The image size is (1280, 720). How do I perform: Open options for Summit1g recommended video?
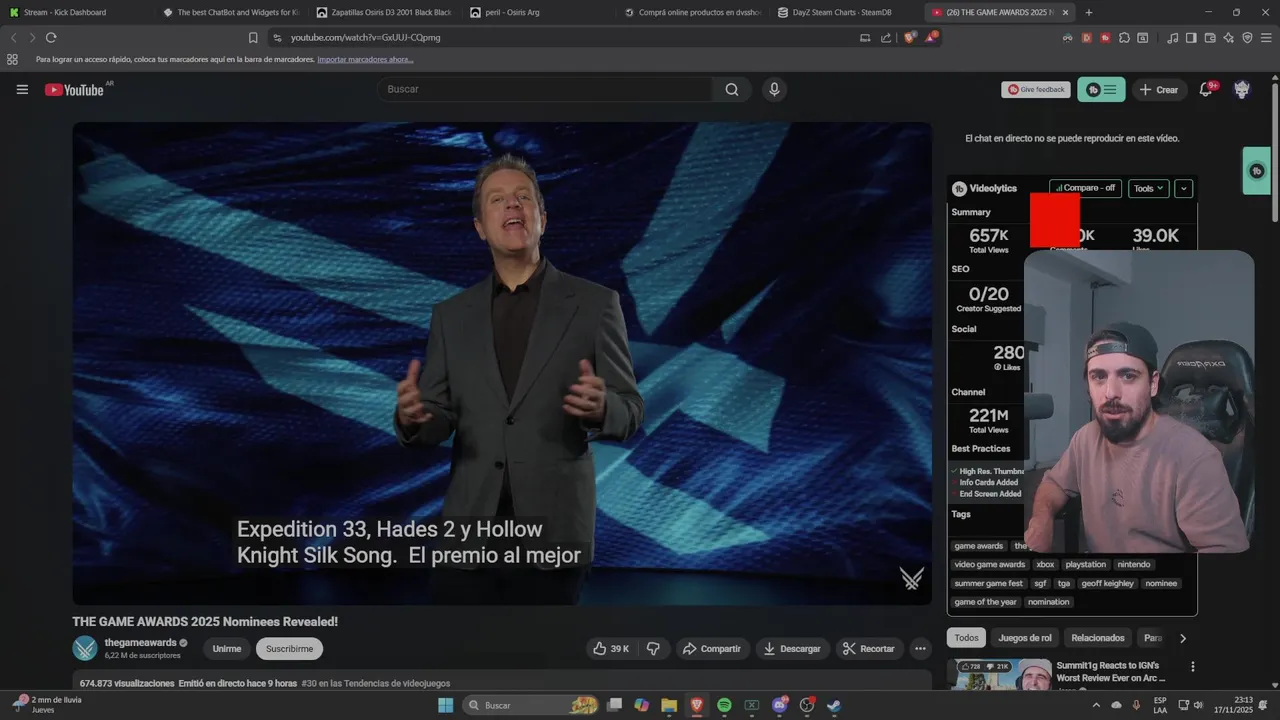click(1192, 667)
